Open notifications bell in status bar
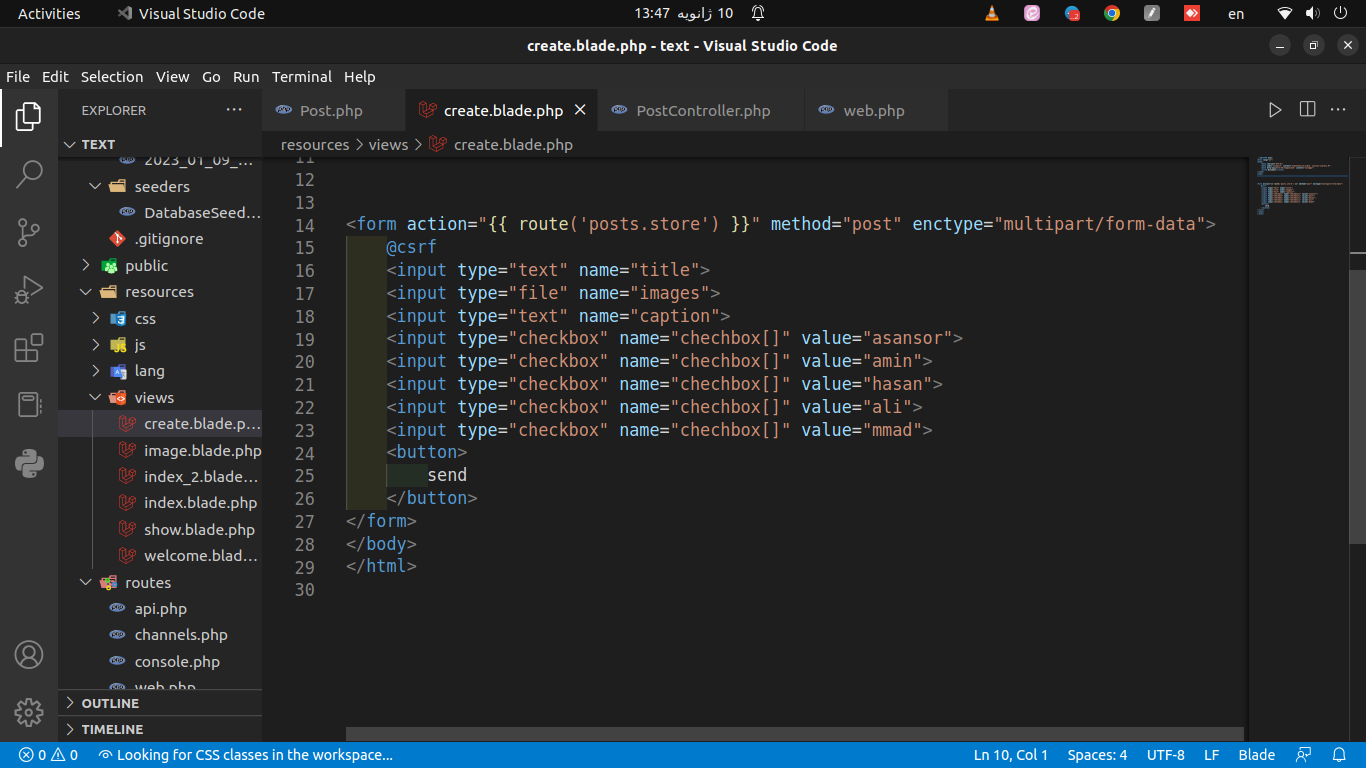Screen dimensions: 1366x768 point(1339,755)
